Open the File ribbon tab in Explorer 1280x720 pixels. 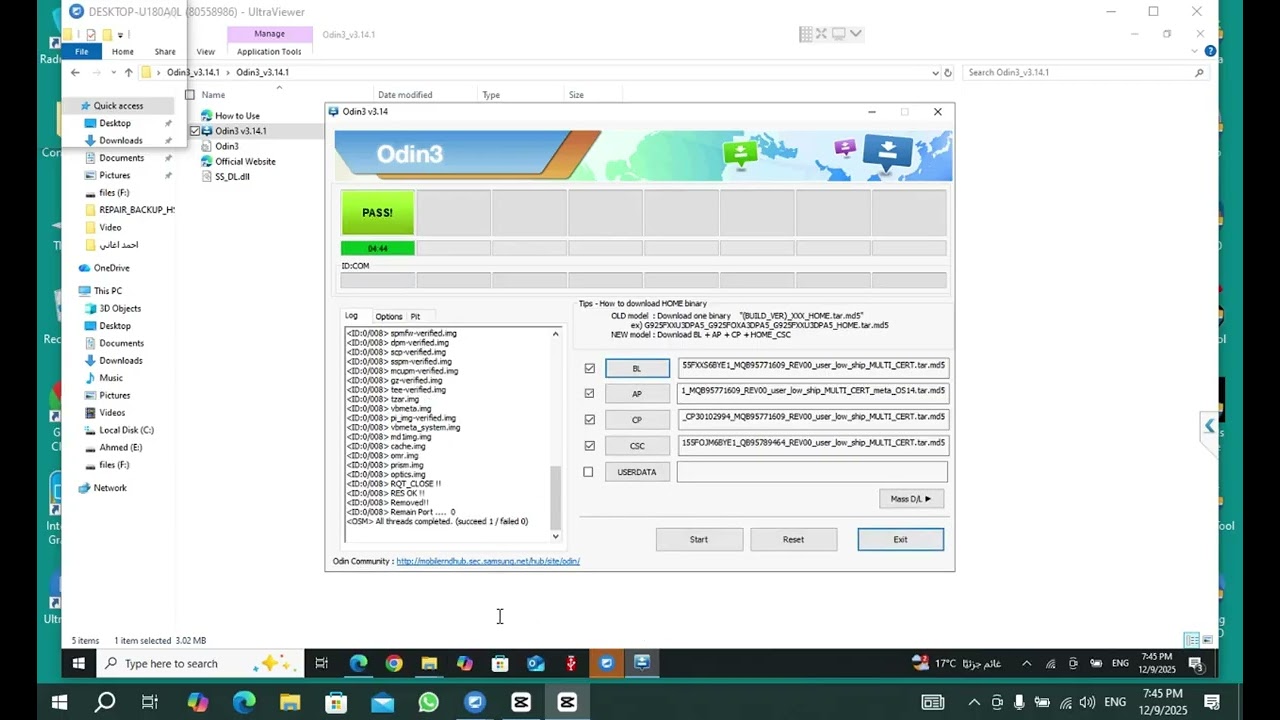pyautogui.click(x=82, y=52)
